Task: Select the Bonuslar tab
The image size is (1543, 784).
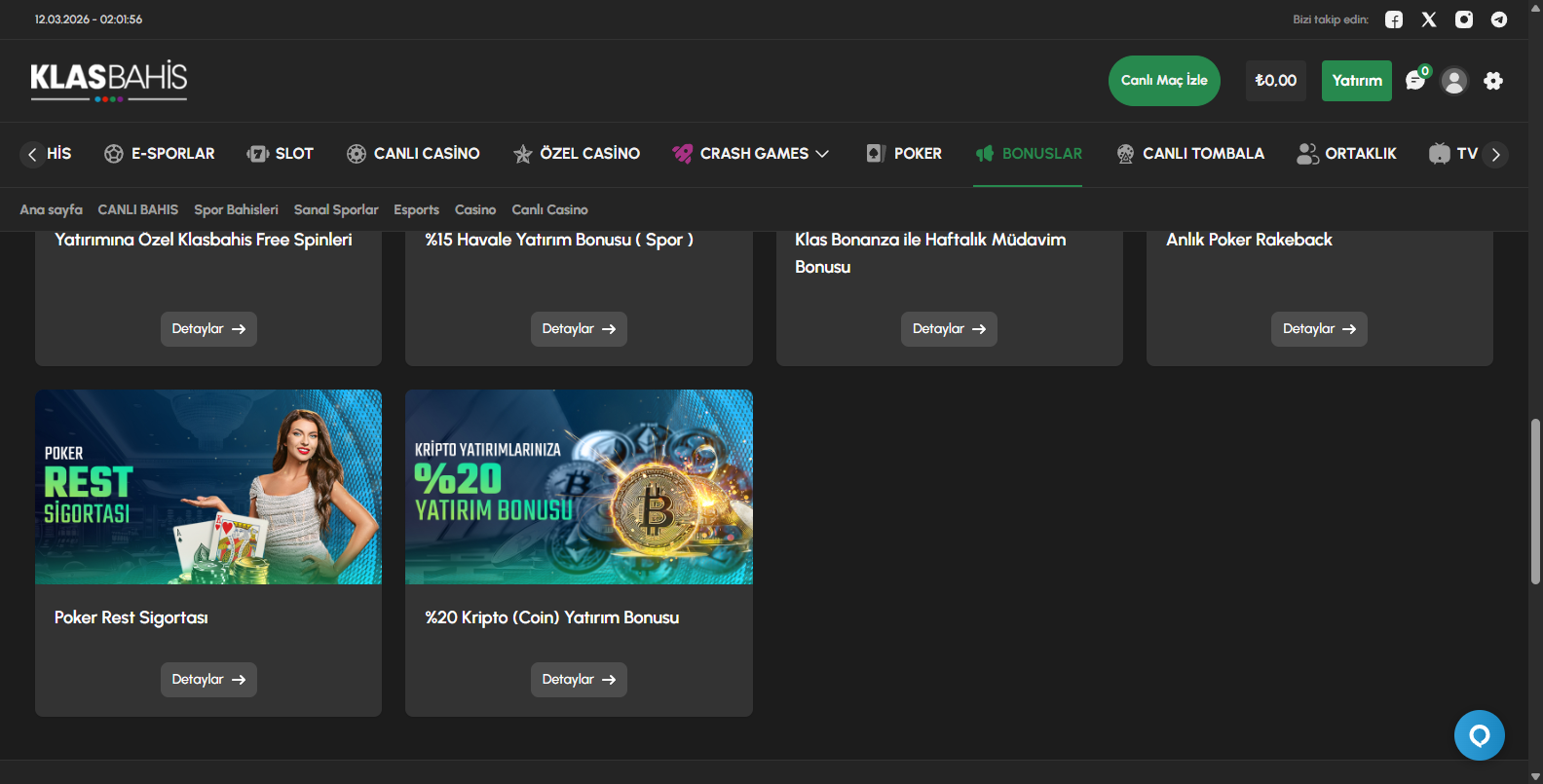Action: [1029, 154]
